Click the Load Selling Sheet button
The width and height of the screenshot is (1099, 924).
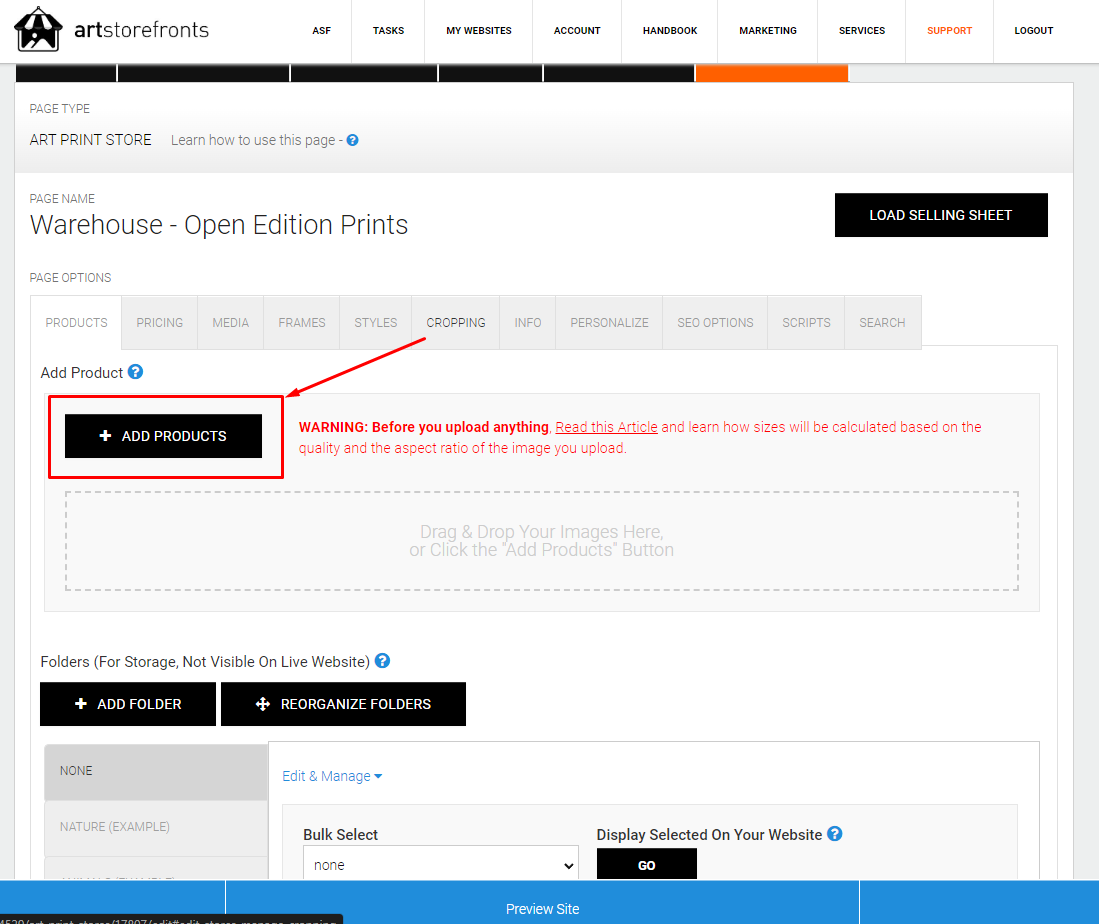(941, 215)
